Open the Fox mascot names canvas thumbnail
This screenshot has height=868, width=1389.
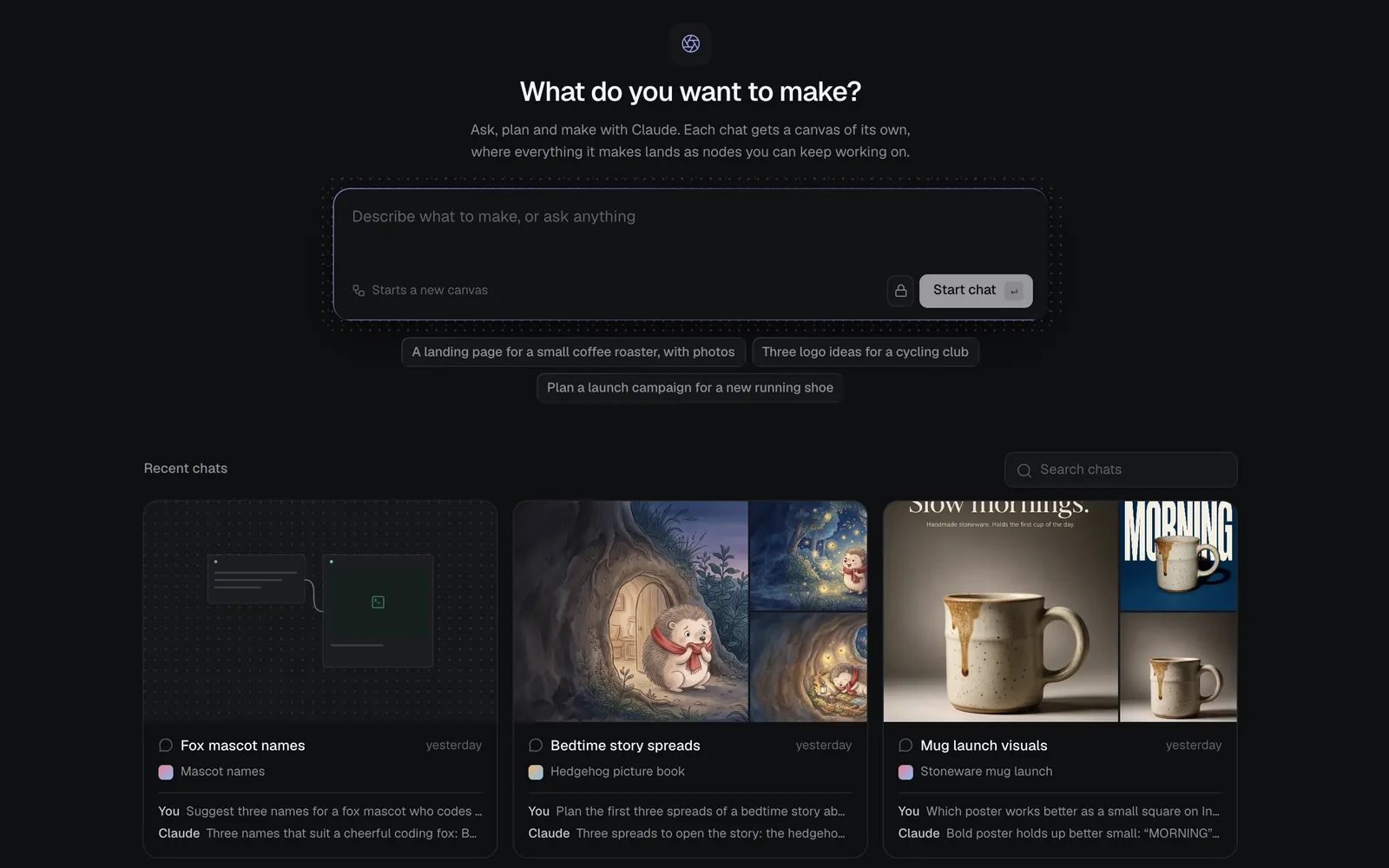[x=320, y=611]
